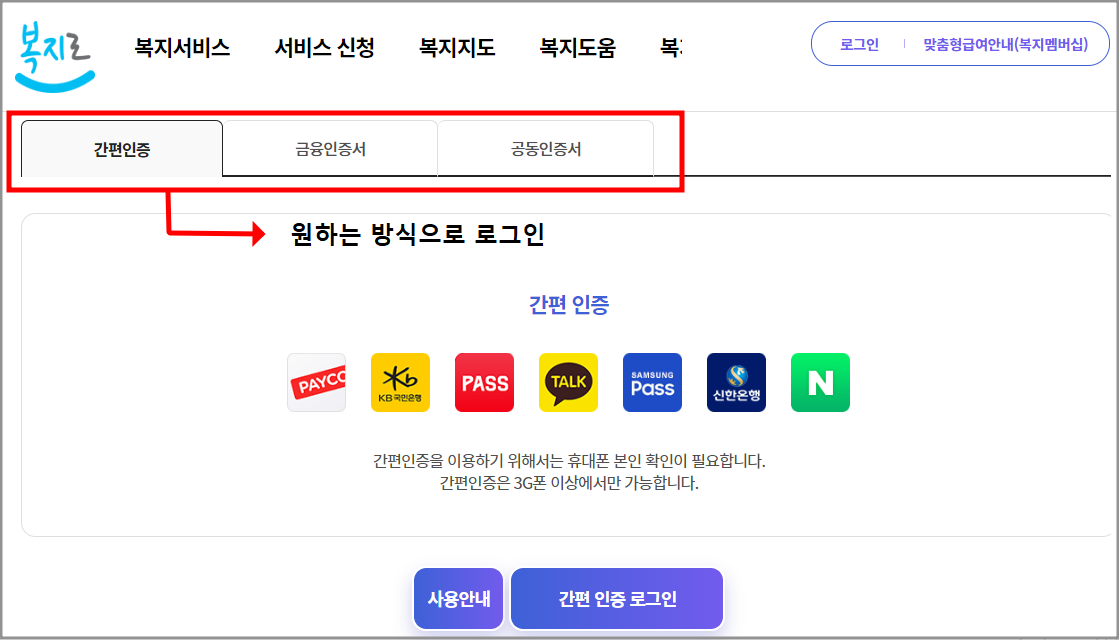The image size is (1119, 640).
Task: Switch to the 금융인증서 tab
Action: (x=331, y=148)
